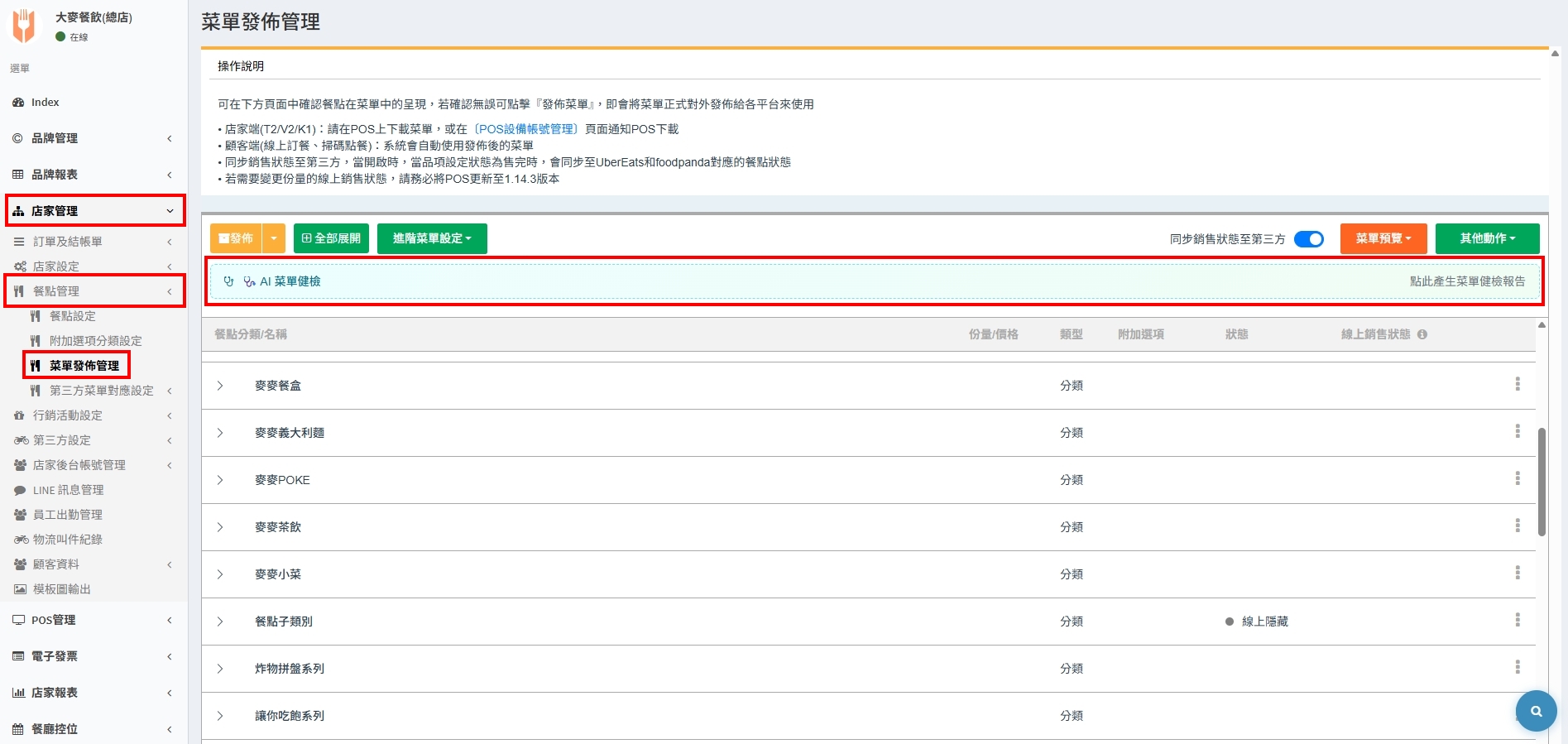The height and width of the screenshot is (744, 1568).
Task: Click 點此產生菜單健檢報告
Action: tap(1468, 281)
